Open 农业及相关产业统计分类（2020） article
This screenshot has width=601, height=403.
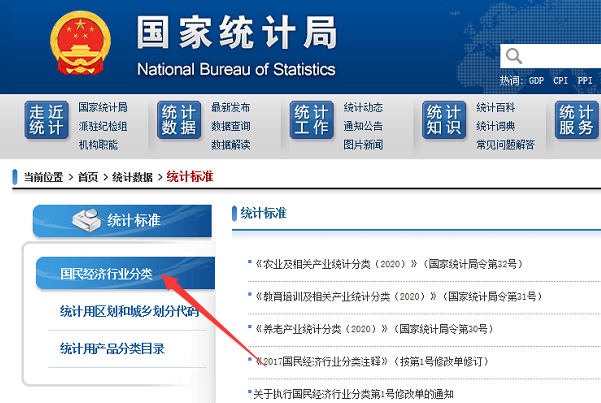[x=388, y=264]
